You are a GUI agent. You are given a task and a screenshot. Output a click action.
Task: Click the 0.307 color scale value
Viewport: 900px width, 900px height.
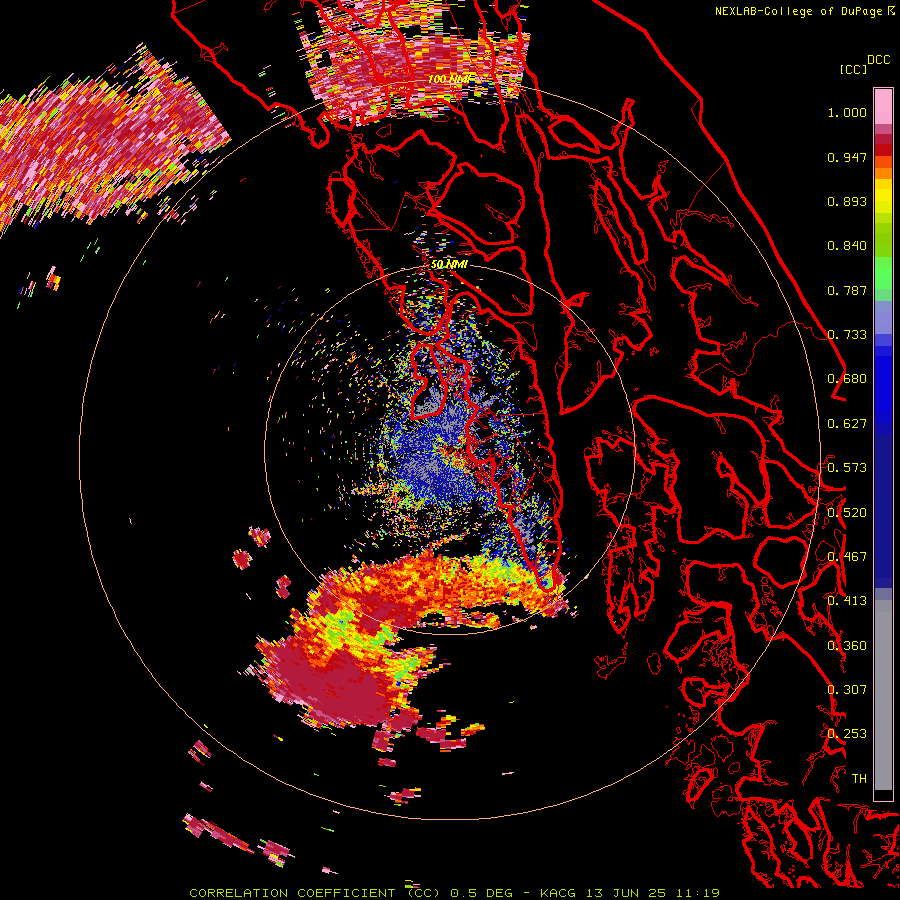click(x=847, y=690)
